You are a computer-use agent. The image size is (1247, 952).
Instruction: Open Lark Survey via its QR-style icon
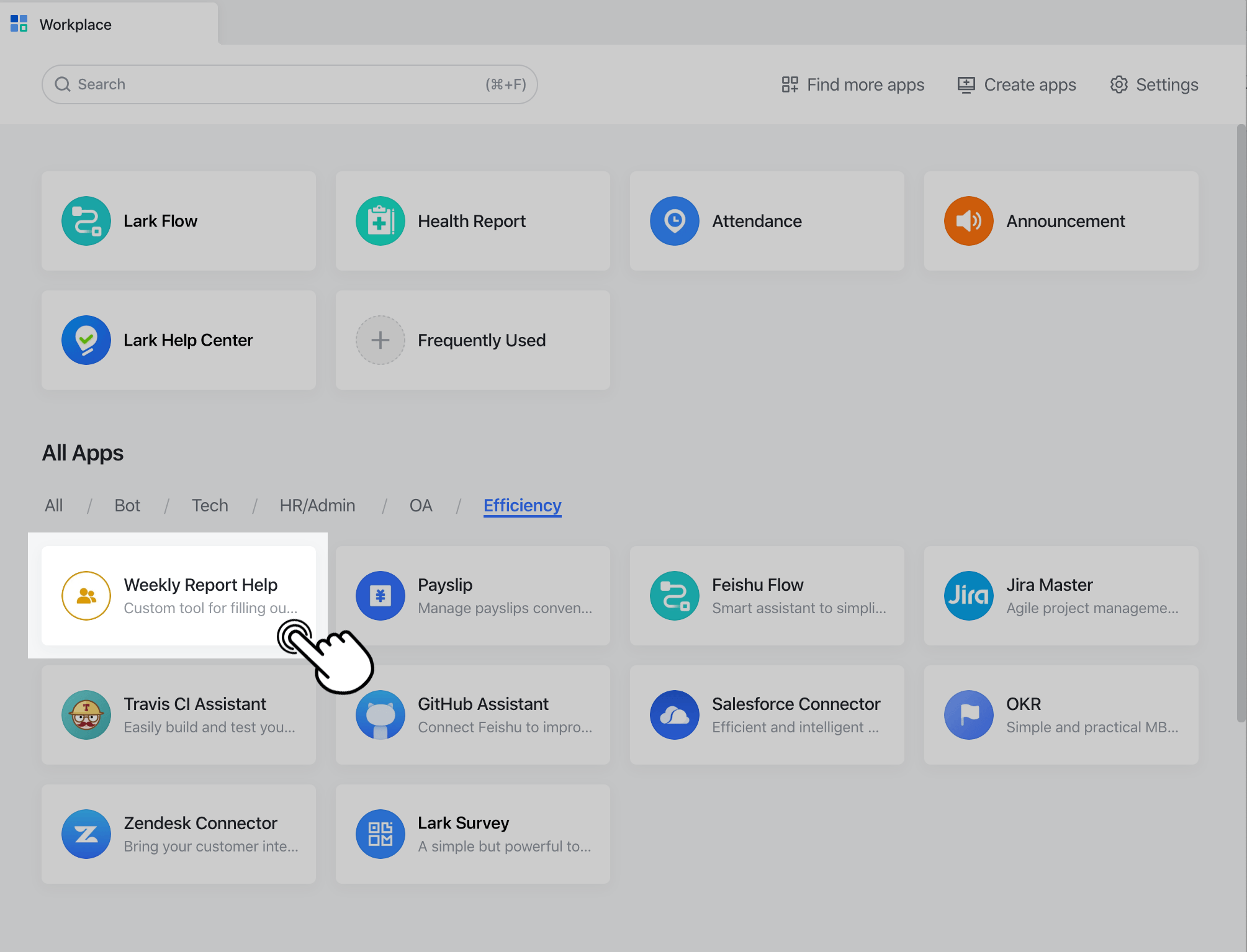click(x=380, y=833)
